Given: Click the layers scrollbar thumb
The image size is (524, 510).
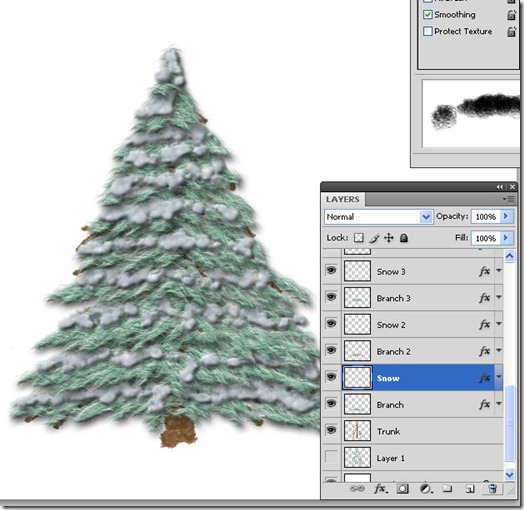Looking at the screenshot, I should 509,423.
